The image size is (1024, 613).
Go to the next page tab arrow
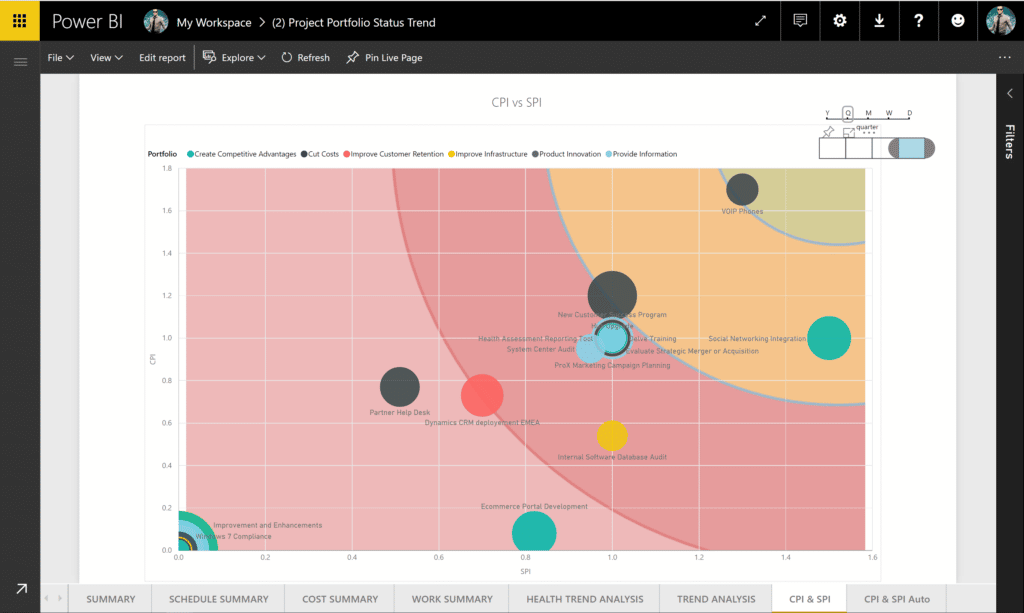coord(59,598)
